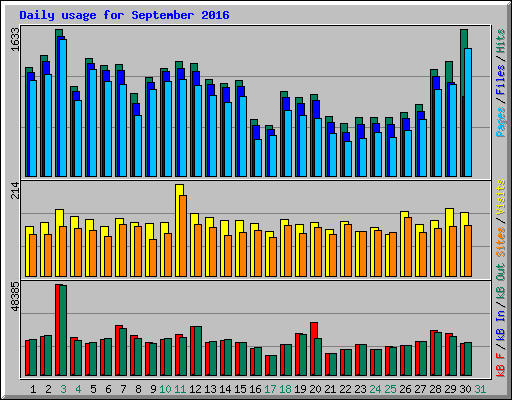Click day 12 label on the axis
The height and width of the screenshot is (400, 512).
click(195, 389)
